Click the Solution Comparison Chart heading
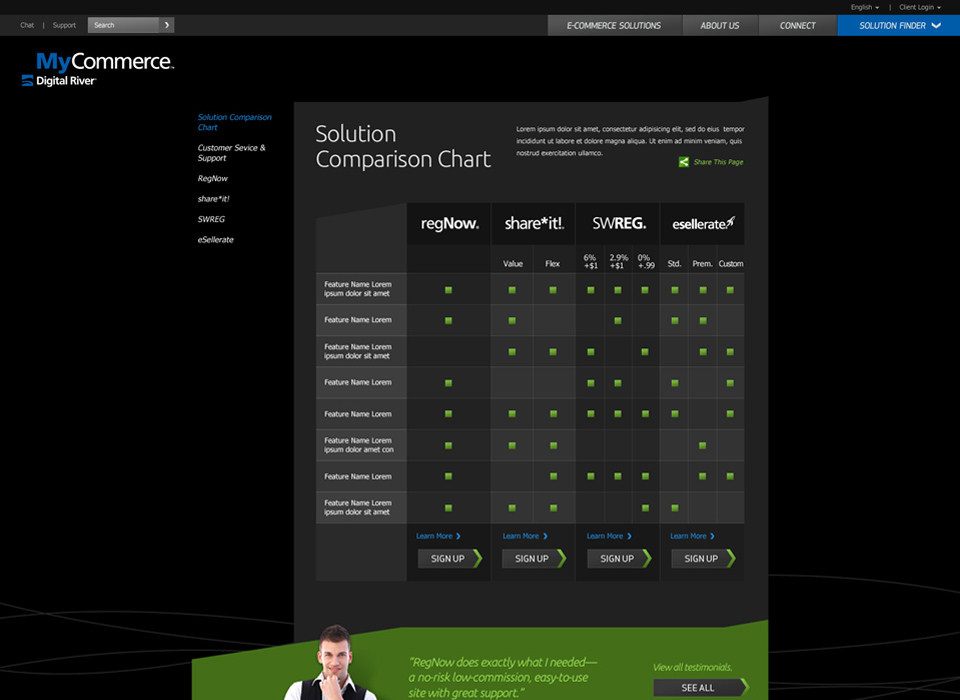Image resolution: width=960 pixels, height=700 pixels. click(403, 146)
